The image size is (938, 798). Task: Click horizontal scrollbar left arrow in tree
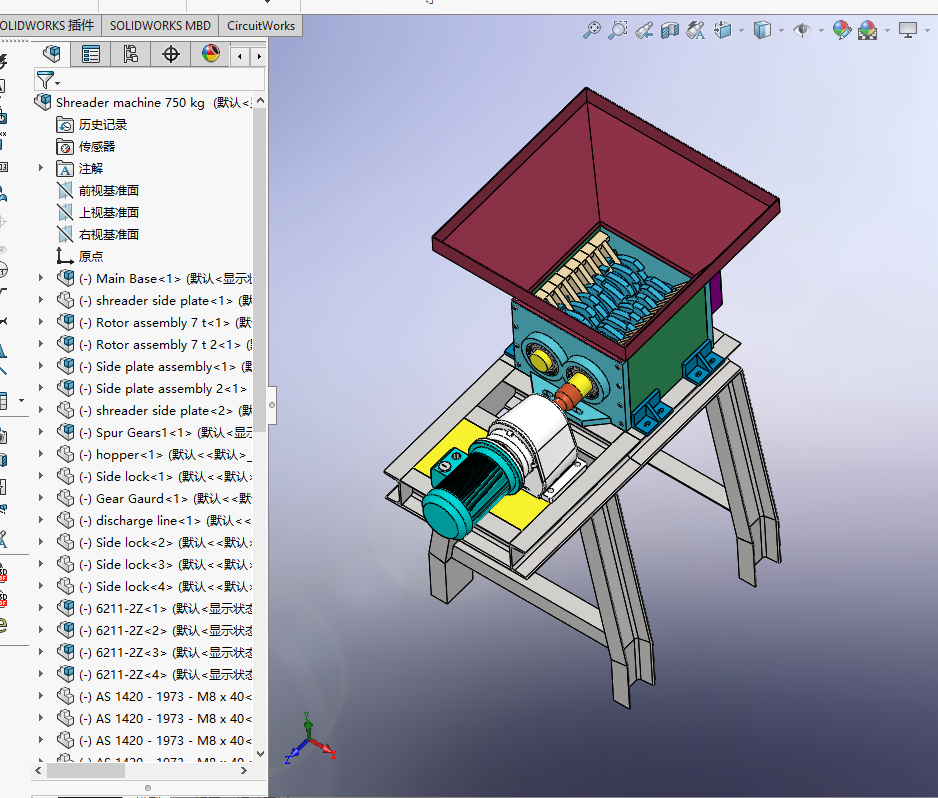(38, 770)
